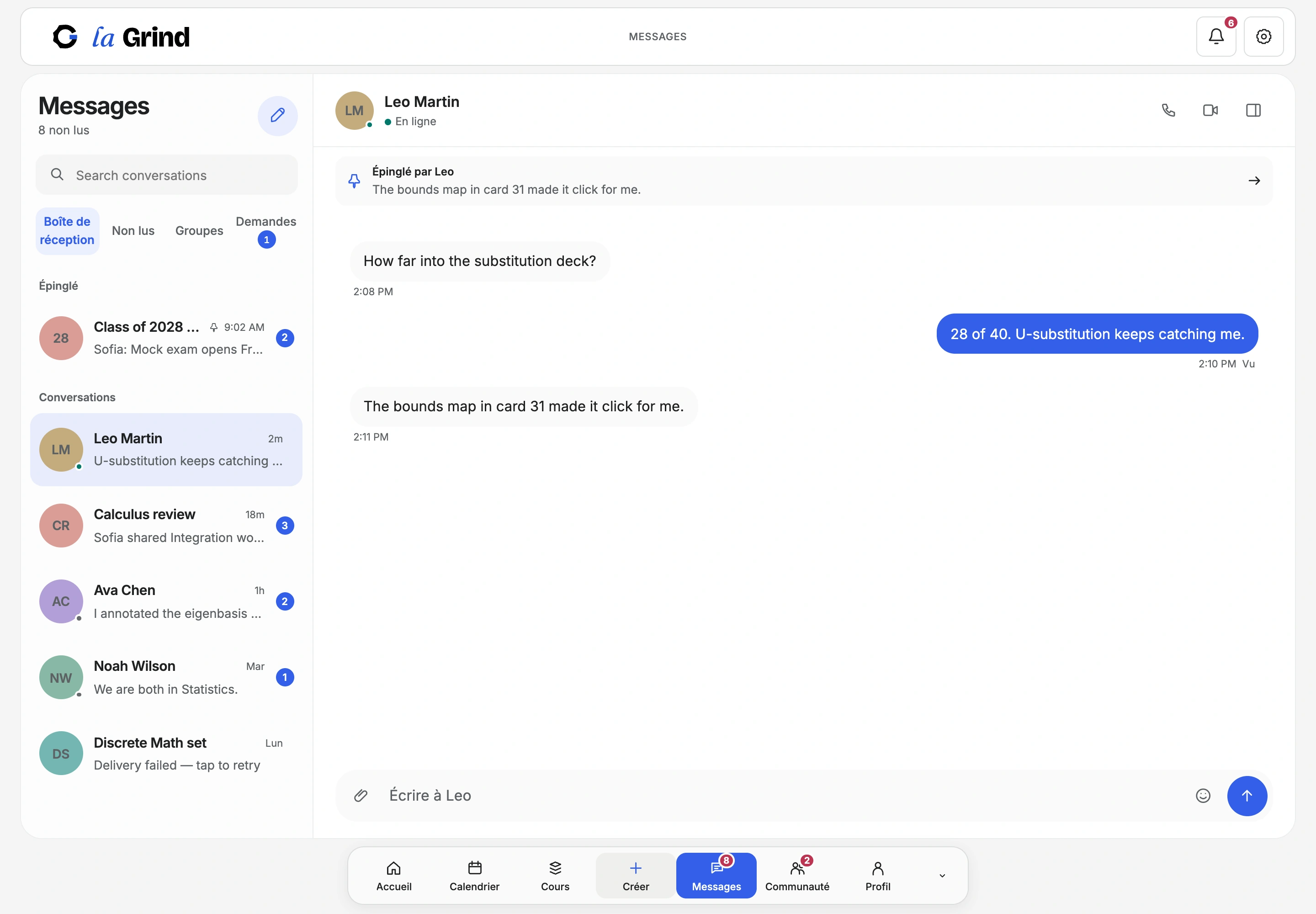1316x914 pixels.
Task: Toggle the side panel icon
Action: [x=1253, y=110]
